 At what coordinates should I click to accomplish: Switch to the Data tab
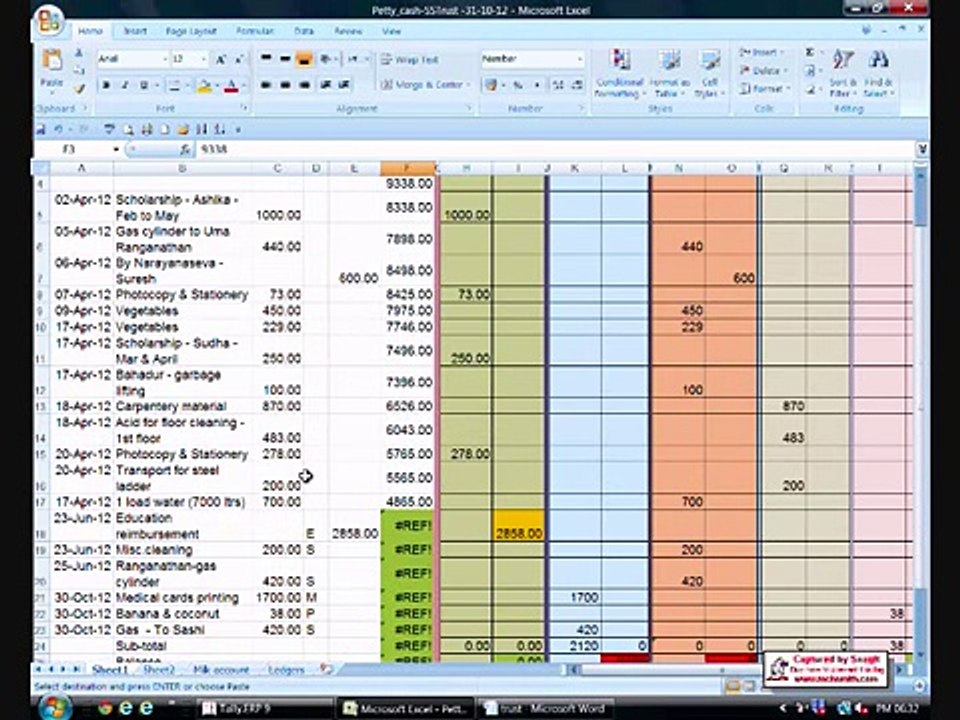[x=304, y=31]
